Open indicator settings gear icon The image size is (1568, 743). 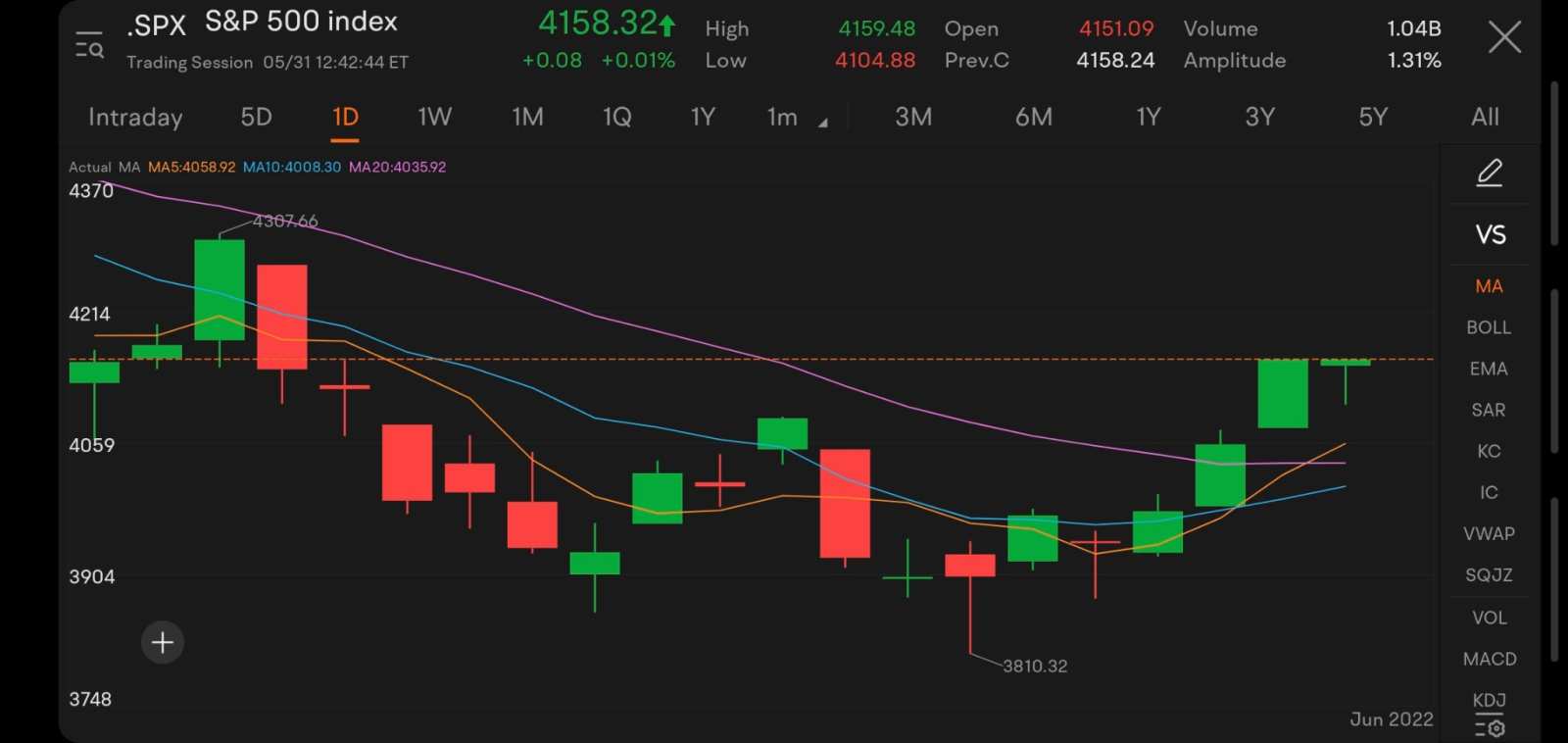pyautogui.click(x=1490, y=727)
